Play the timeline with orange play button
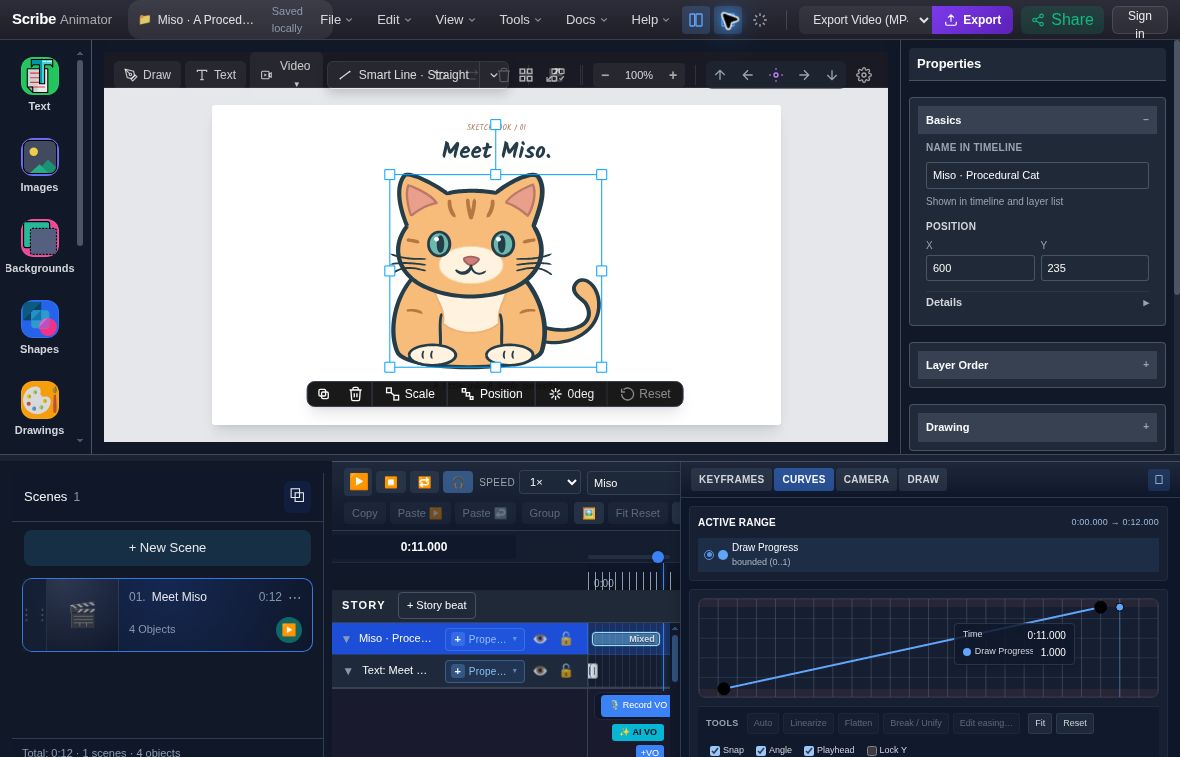The image size is (1180, 757). [359, 482]
